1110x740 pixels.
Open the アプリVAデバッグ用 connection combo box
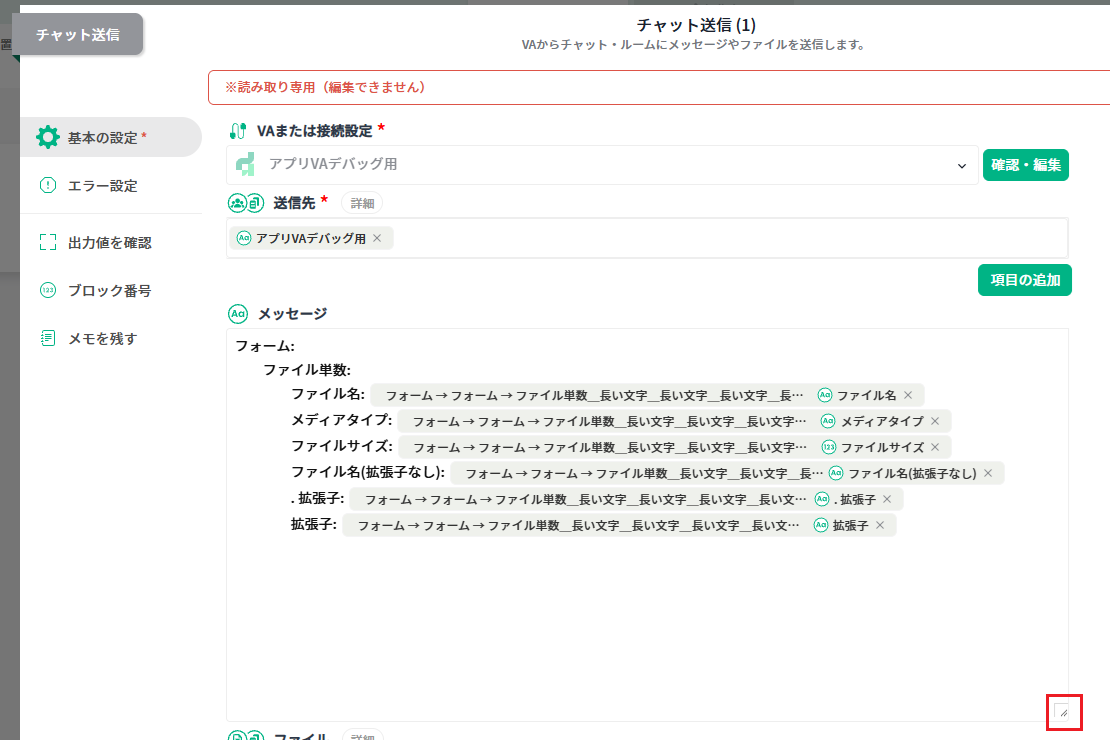[x=600, y=165]
